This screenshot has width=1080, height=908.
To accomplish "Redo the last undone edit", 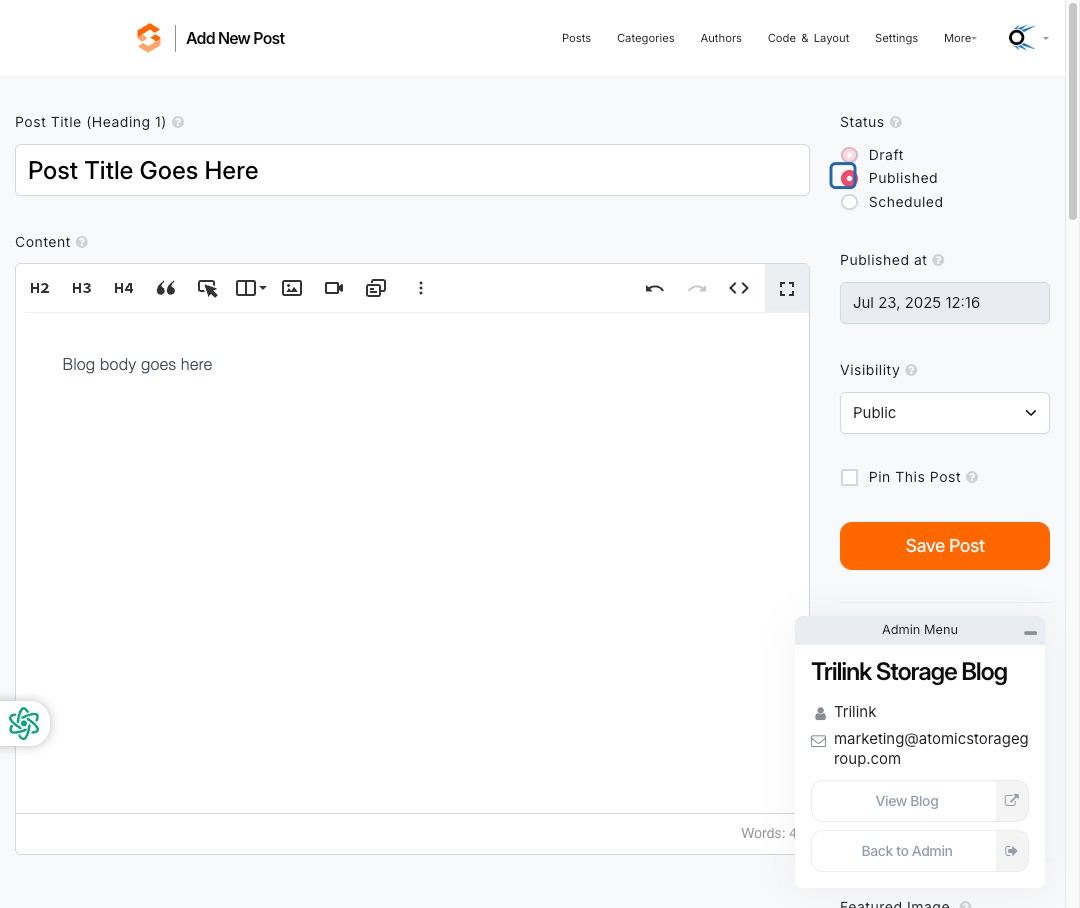I will (697, 288).
